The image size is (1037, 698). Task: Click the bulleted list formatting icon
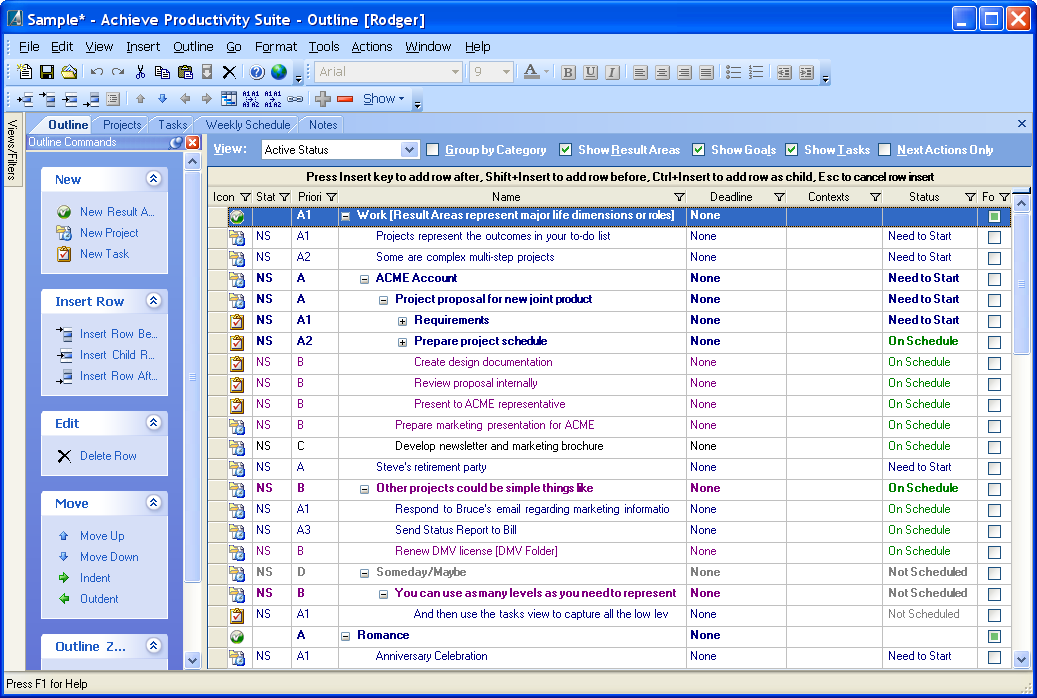[733, 72]
